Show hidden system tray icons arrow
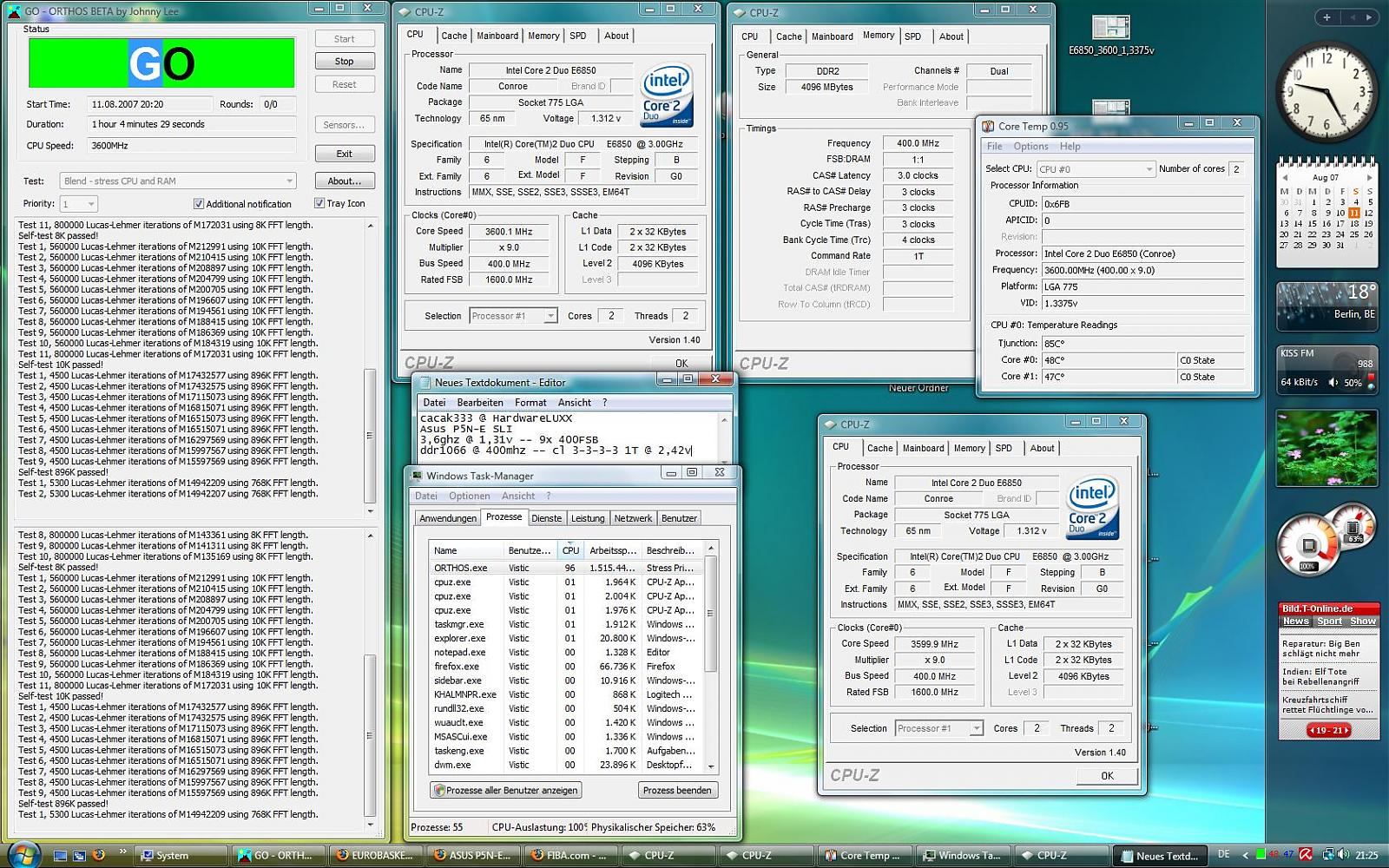The height and width of the screenshot is (868, 1389). click(1246, 855)
